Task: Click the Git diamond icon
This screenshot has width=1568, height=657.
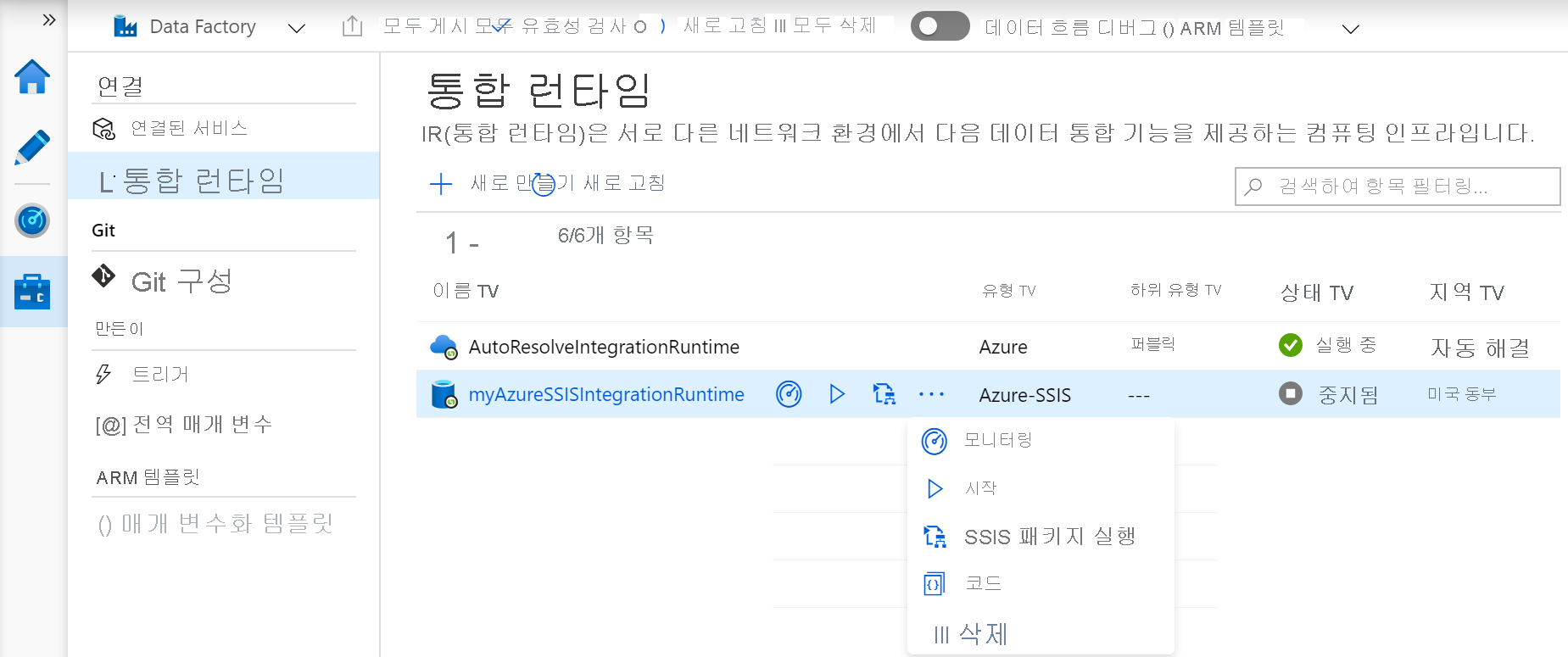Action: click(103, 276)
